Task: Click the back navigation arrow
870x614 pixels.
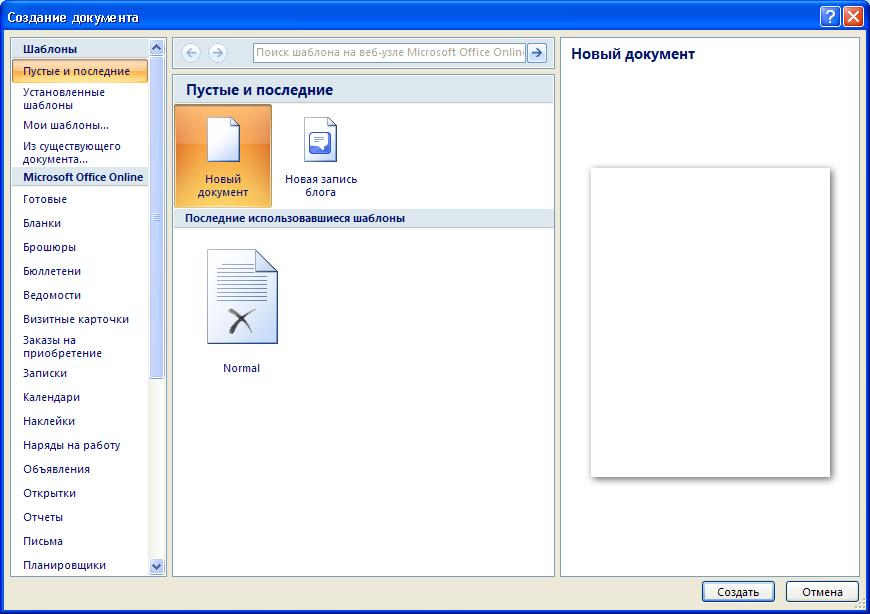Action: click(191, 53)
